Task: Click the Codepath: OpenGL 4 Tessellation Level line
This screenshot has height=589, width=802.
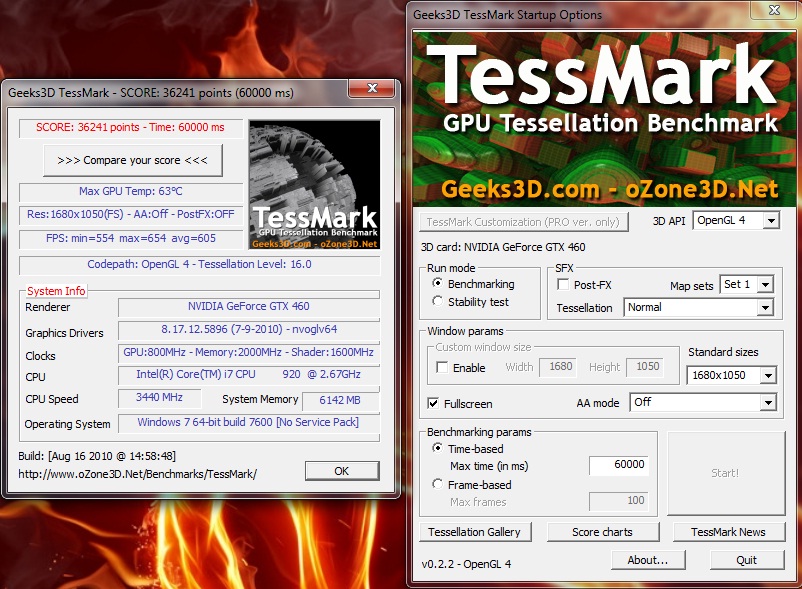Action: pyautogui.click(x=199, y=264)
